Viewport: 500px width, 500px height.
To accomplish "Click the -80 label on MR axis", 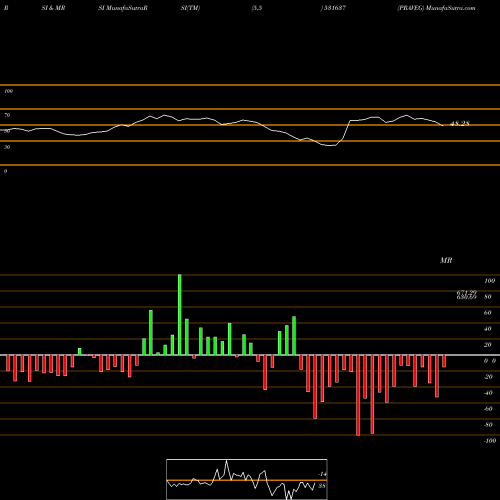I will (x=488, y=425).
